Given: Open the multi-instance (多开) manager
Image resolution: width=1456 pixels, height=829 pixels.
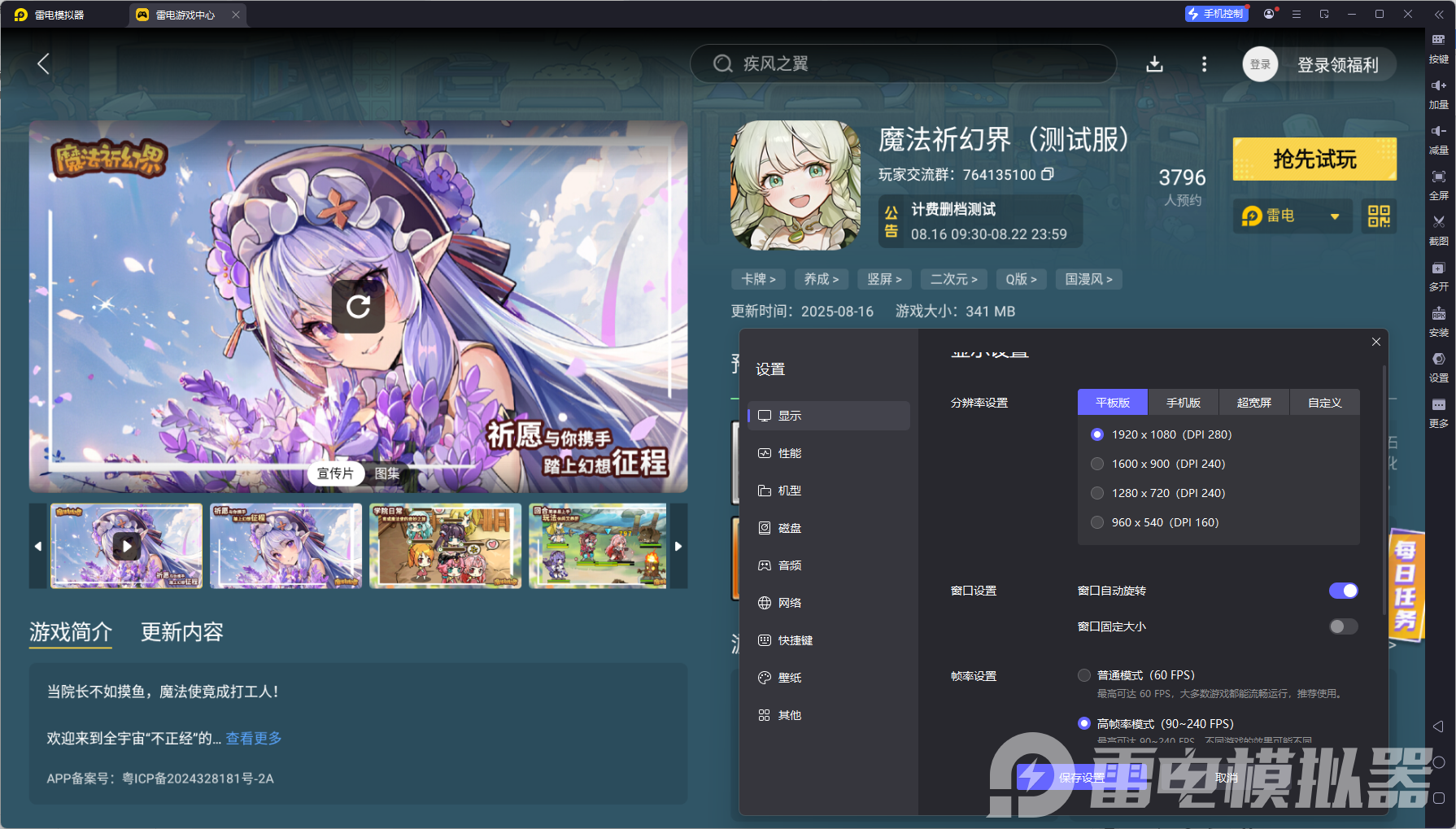Looking at the screenshot, I should [1438, 277].
